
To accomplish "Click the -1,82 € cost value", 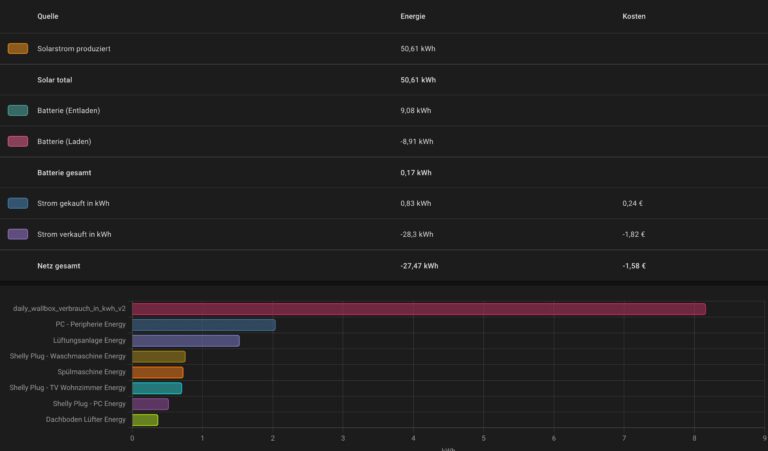I will point(634,234).
